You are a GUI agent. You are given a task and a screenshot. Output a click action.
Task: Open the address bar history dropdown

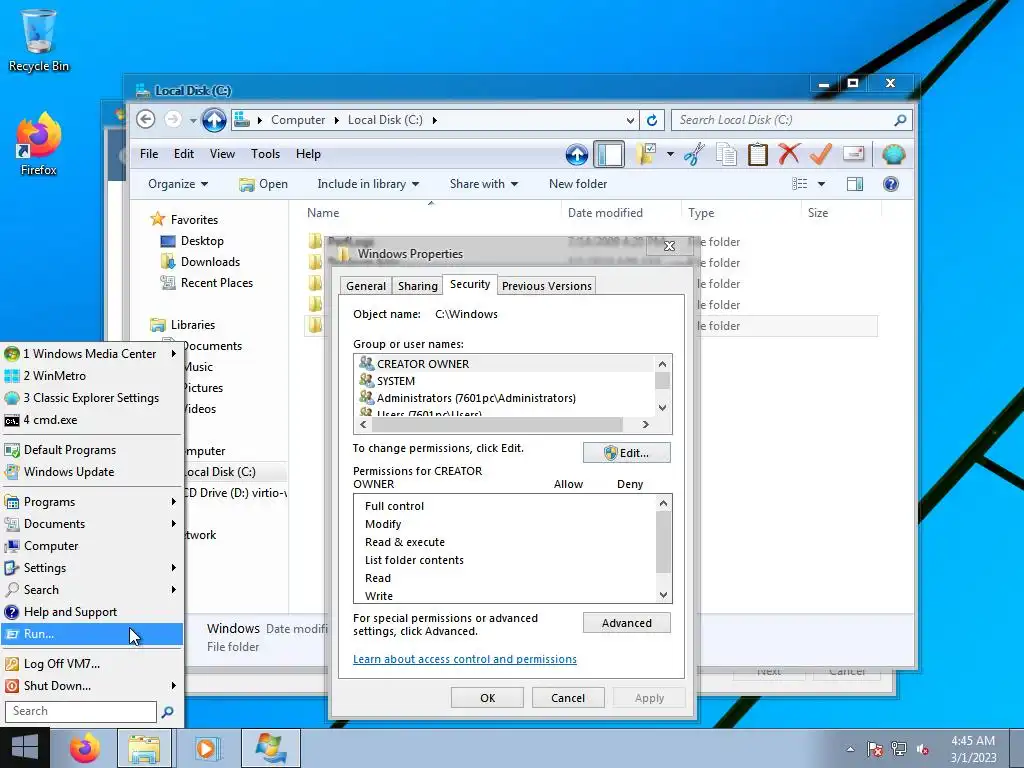[630, 120]
